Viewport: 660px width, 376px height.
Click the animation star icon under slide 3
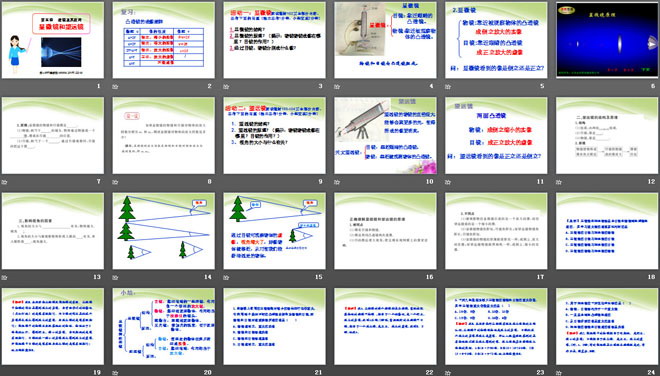pyautogui.click(x=226, y=87)
